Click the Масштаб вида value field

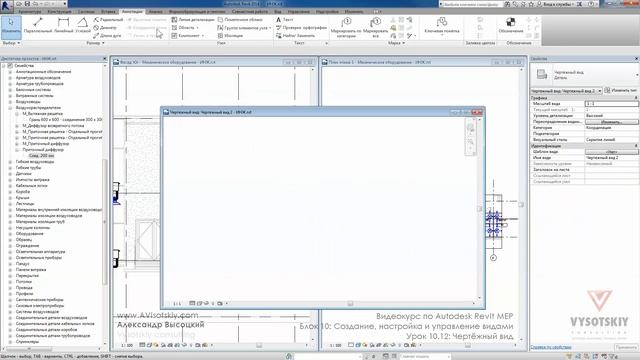pos(611,104)
